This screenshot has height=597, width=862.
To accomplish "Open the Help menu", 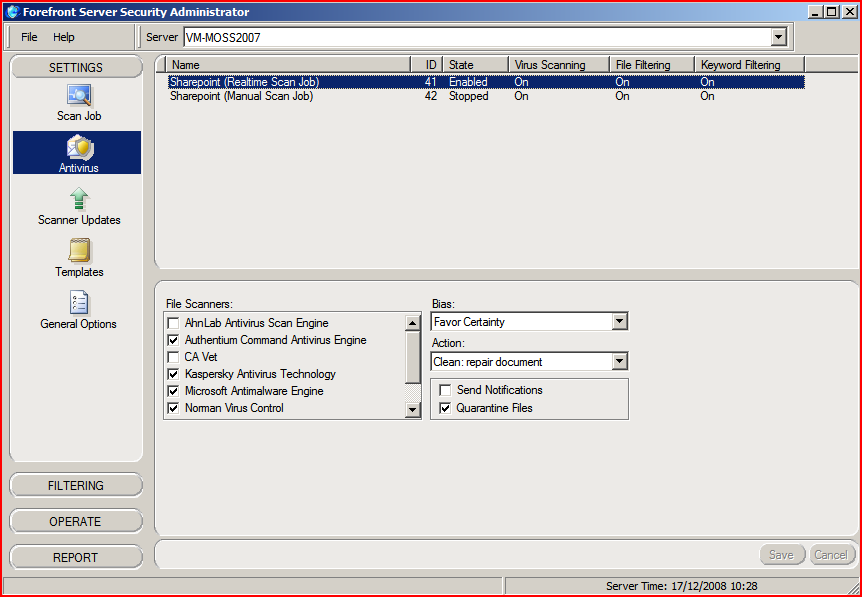I will (x=64, y=37).
